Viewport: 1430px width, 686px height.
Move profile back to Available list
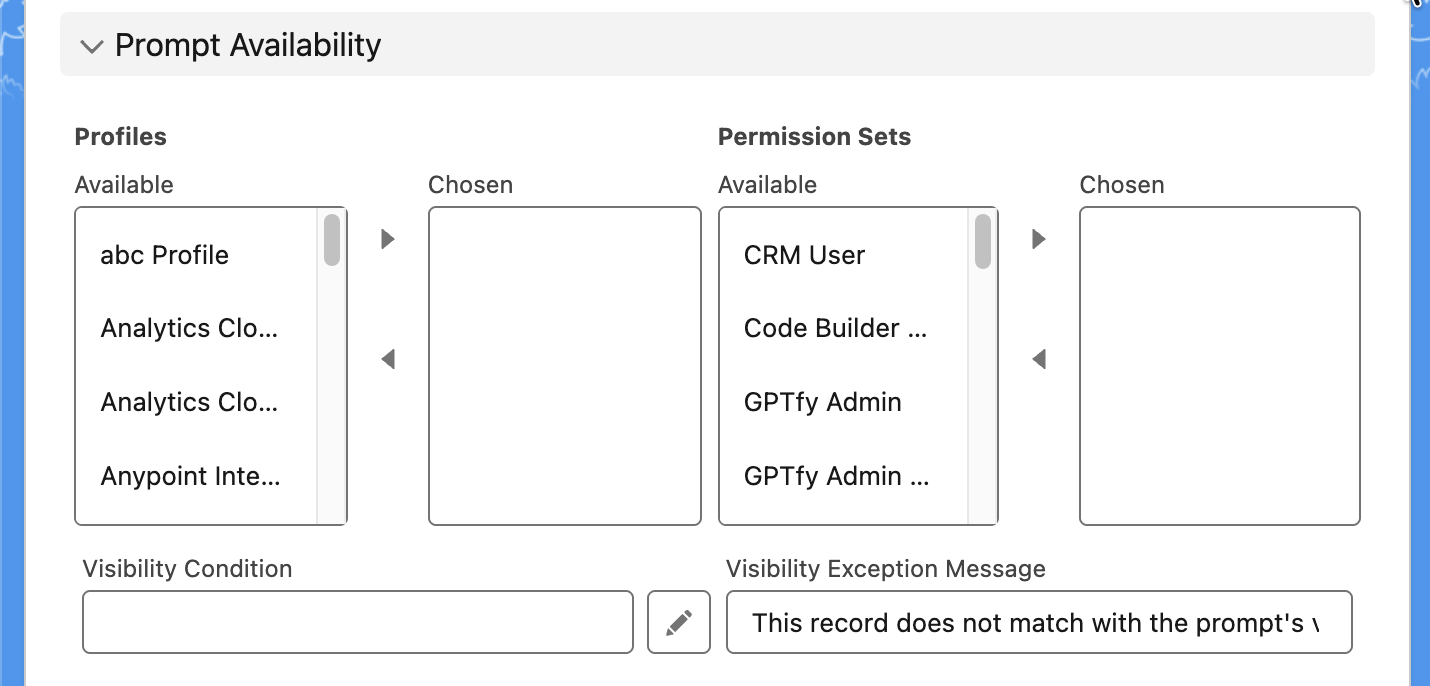[x=388, y=358]
